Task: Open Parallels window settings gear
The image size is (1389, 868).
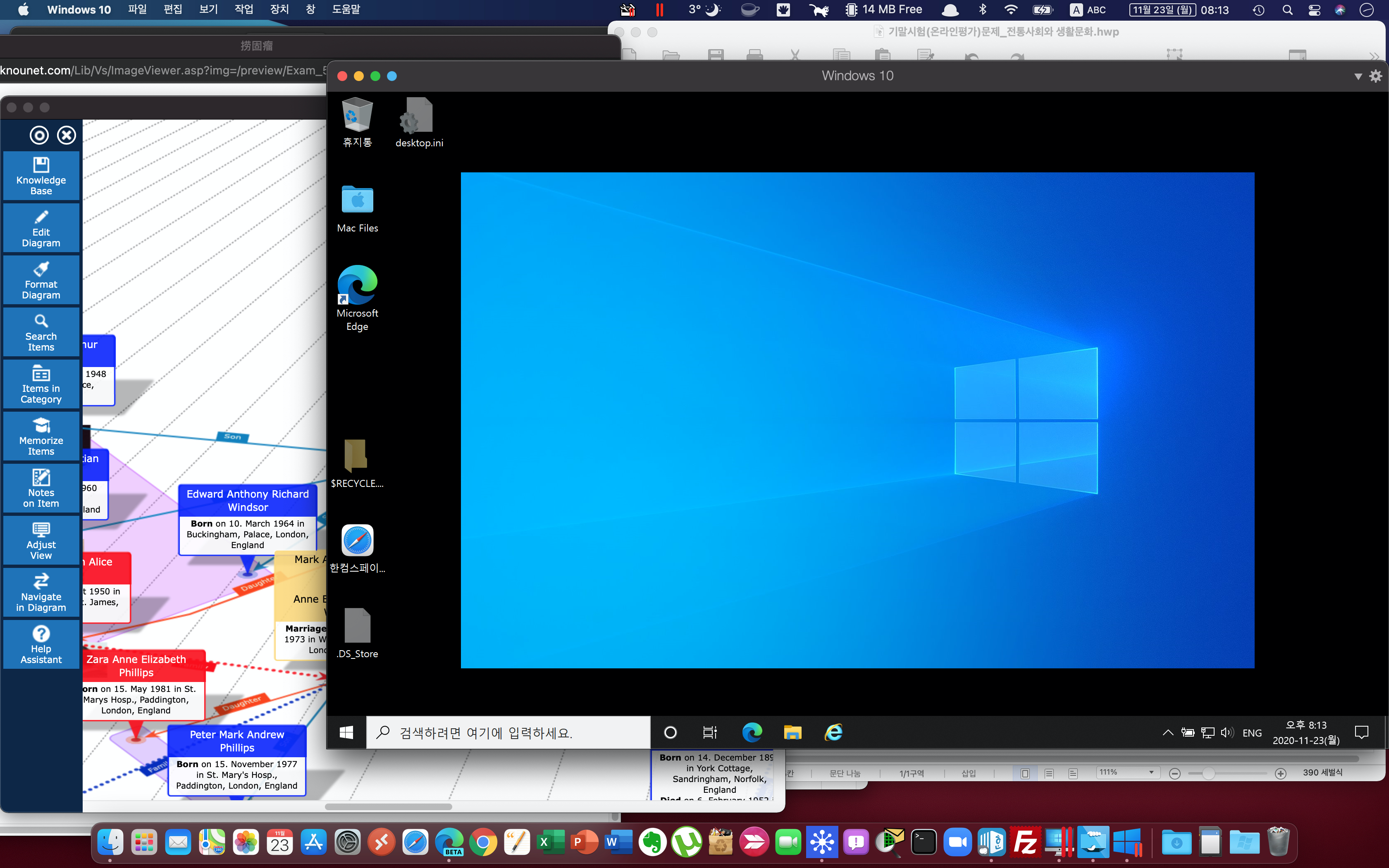Action: coord(1376,76)
